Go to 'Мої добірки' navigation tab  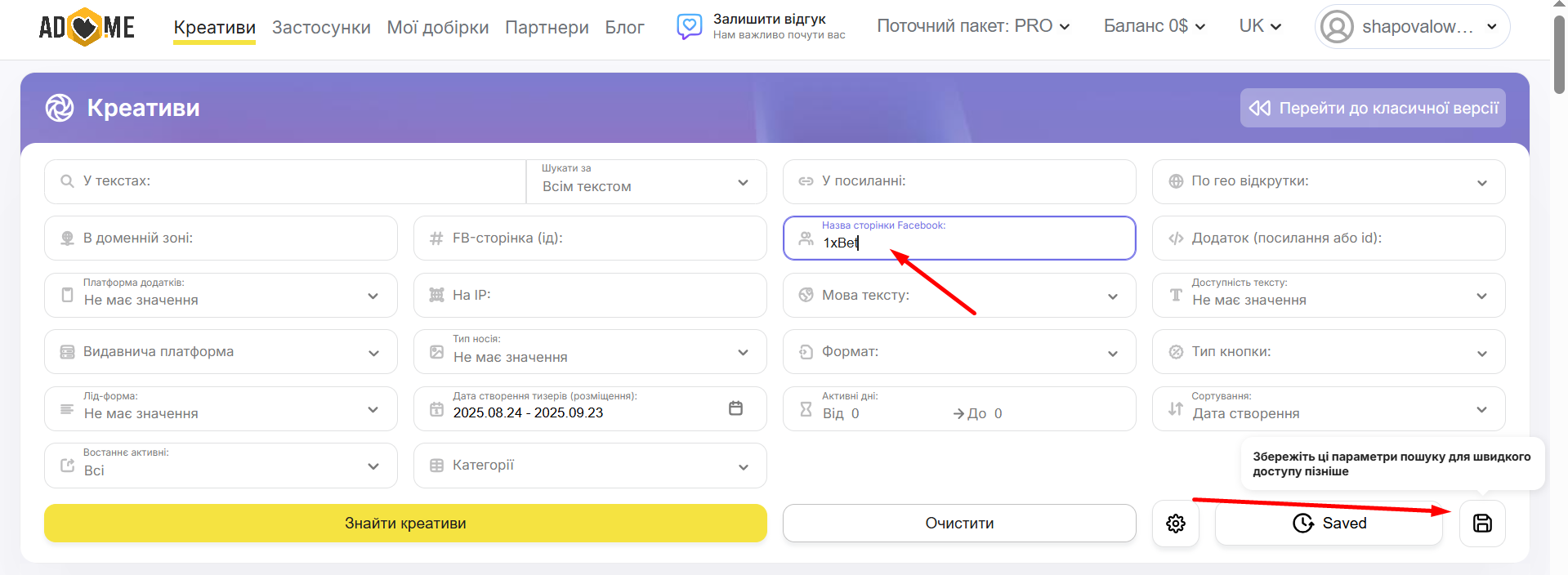coord(438,28)
